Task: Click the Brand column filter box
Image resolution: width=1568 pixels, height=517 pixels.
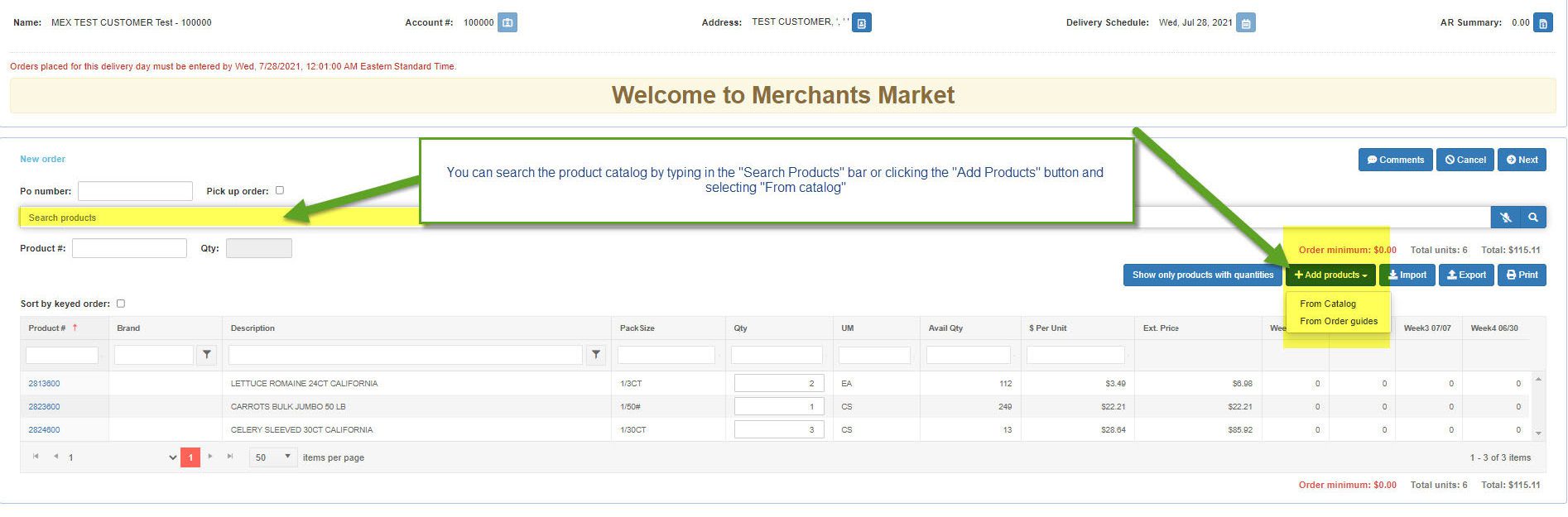Action: pyautogui.click(x=154, y=355)
